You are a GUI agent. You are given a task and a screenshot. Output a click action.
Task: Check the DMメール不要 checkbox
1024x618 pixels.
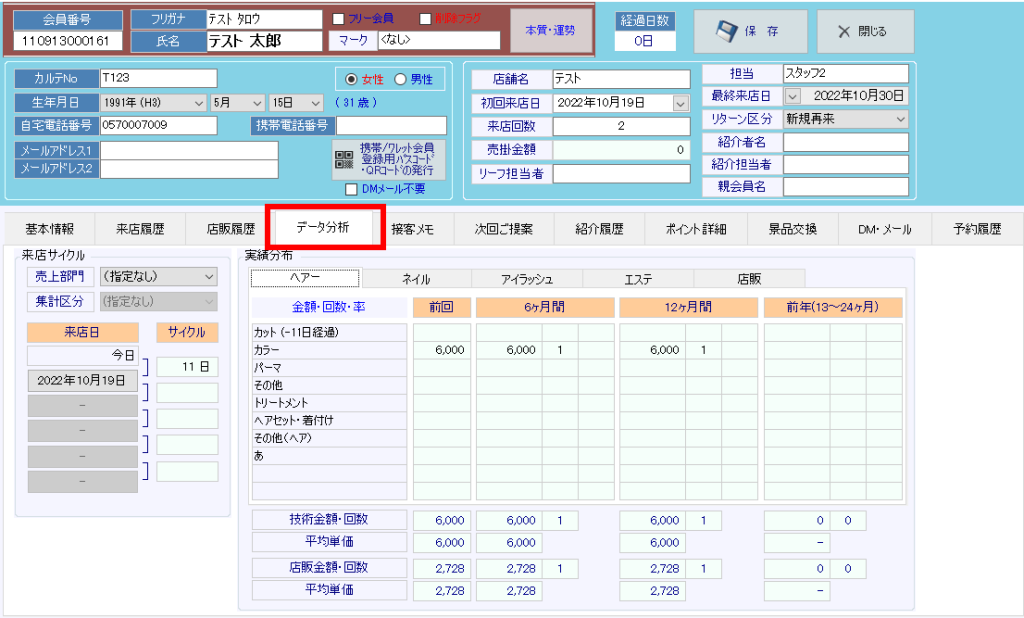click(351, 189)
